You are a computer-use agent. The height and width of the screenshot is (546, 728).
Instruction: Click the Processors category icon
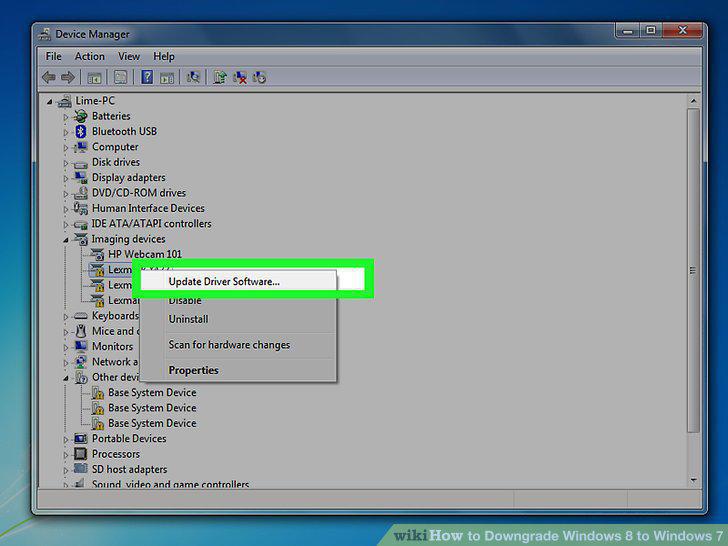80,454
